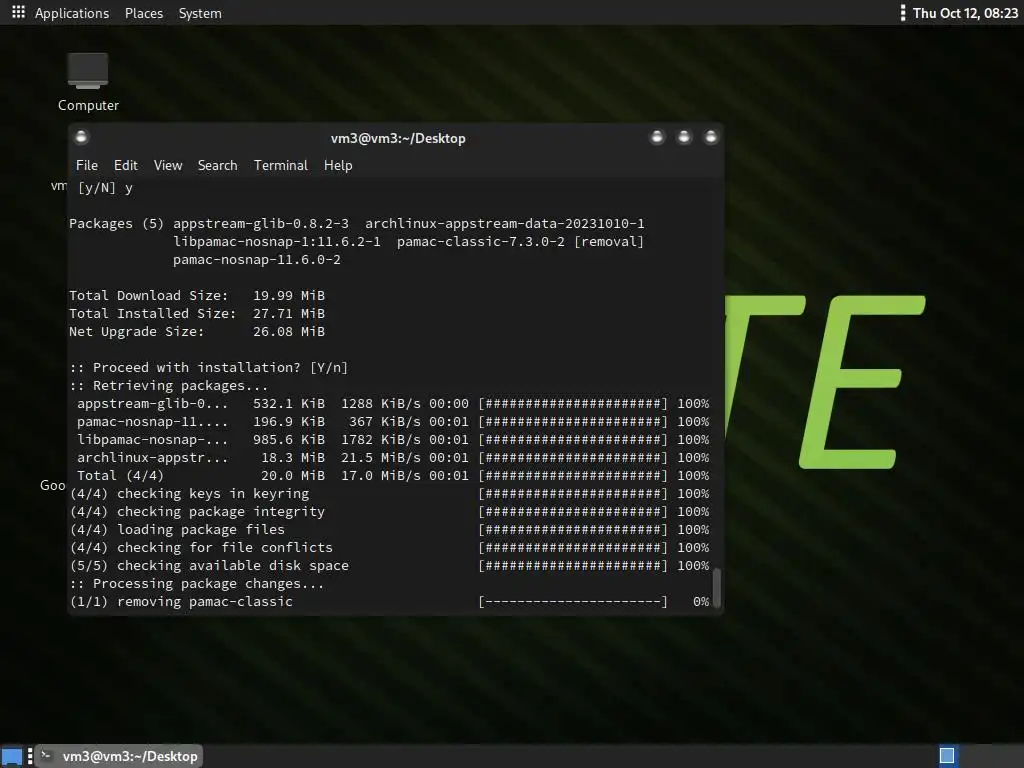Click the 'Total Download Size:' line
Viewport: 1024px width, 768px height.
tap(197, 296)
